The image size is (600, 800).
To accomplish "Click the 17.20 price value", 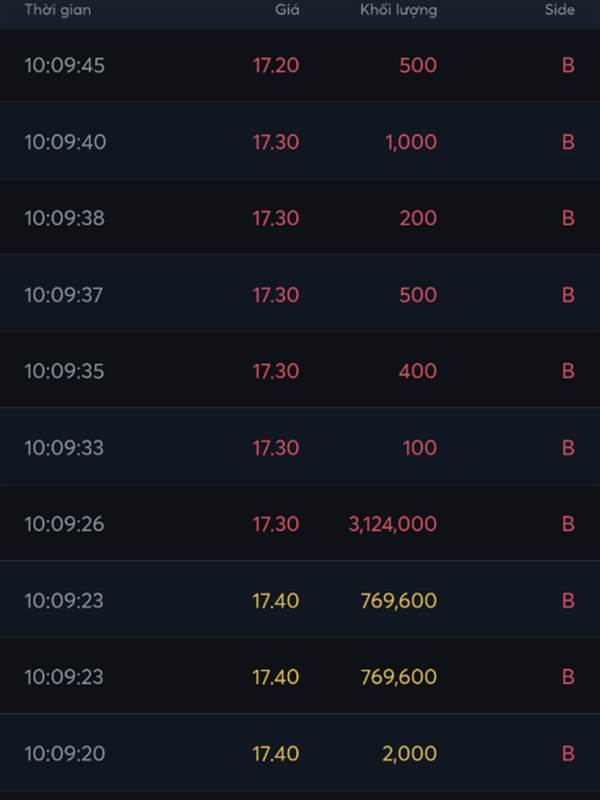I will coord(276,65).
